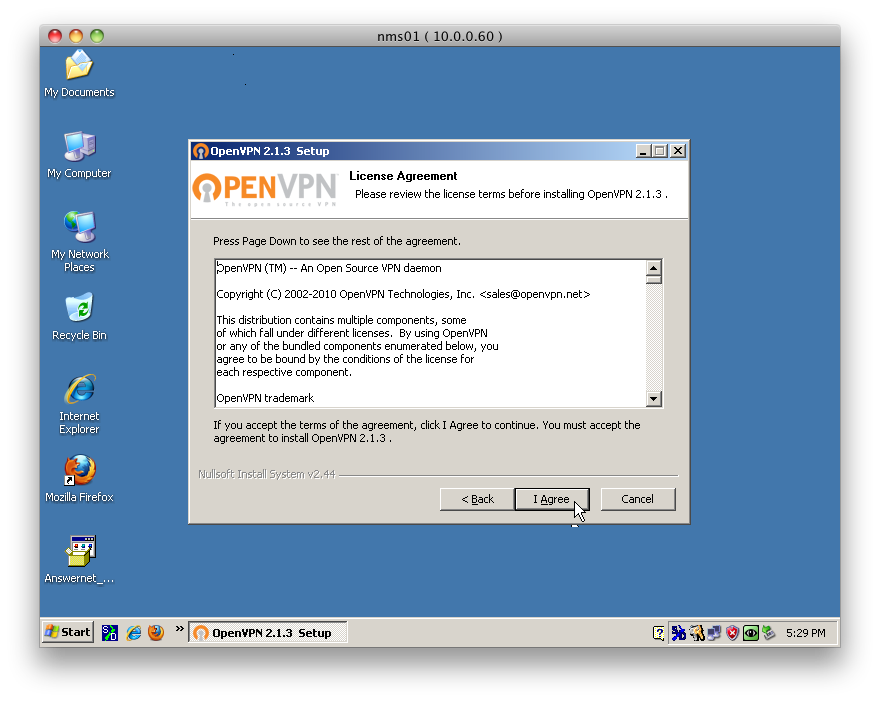Expand the quick launch overflow chevron

pos(180,629)
